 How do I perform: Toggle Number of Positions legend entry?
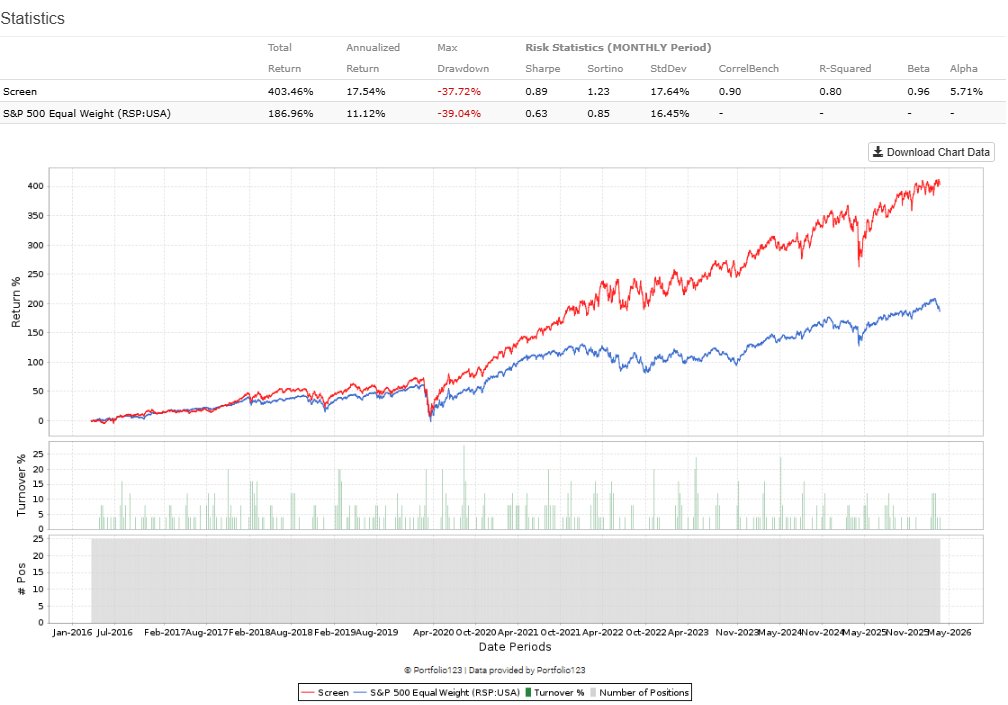pyautogui.click(x=640, y=692)
